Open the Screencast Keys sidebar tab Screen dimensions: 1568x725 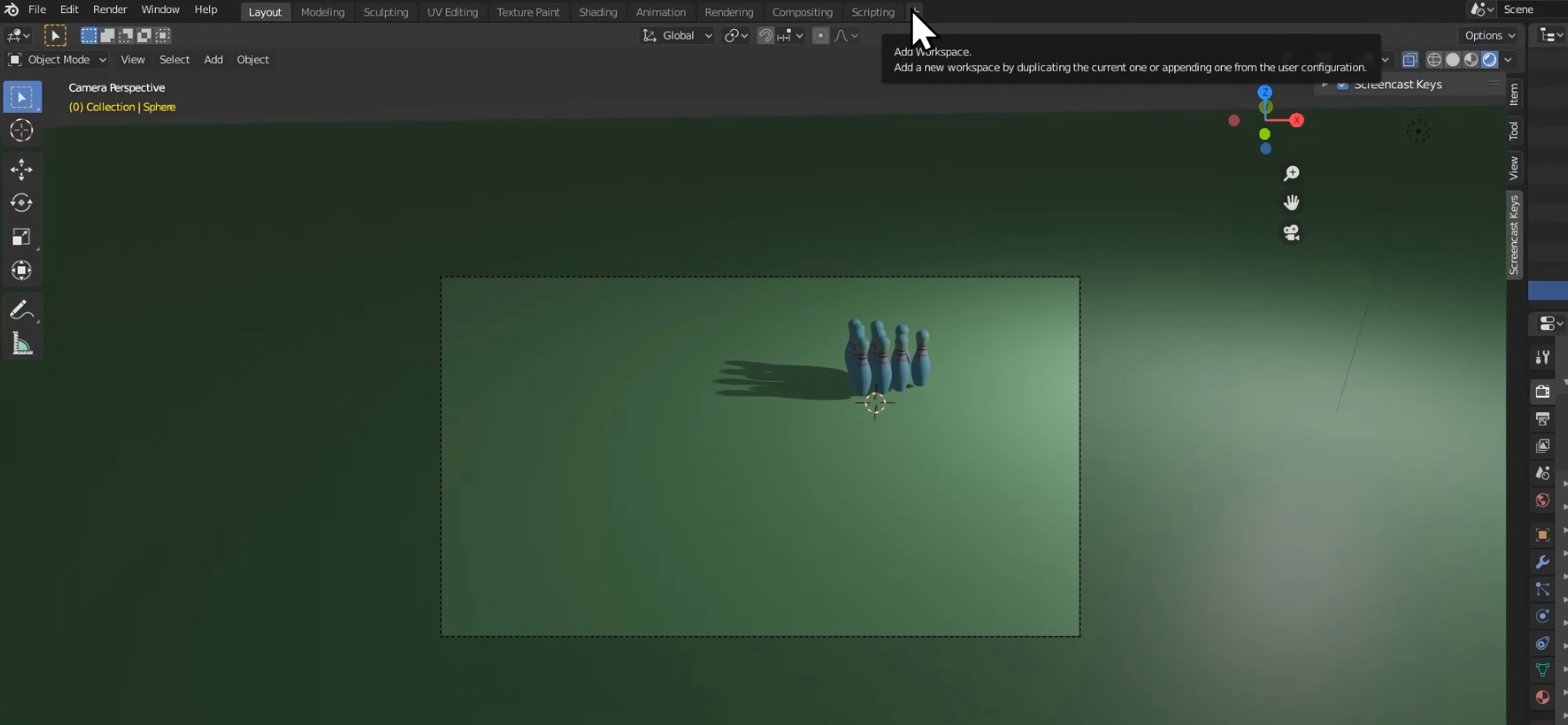(x=1514, y=235)
